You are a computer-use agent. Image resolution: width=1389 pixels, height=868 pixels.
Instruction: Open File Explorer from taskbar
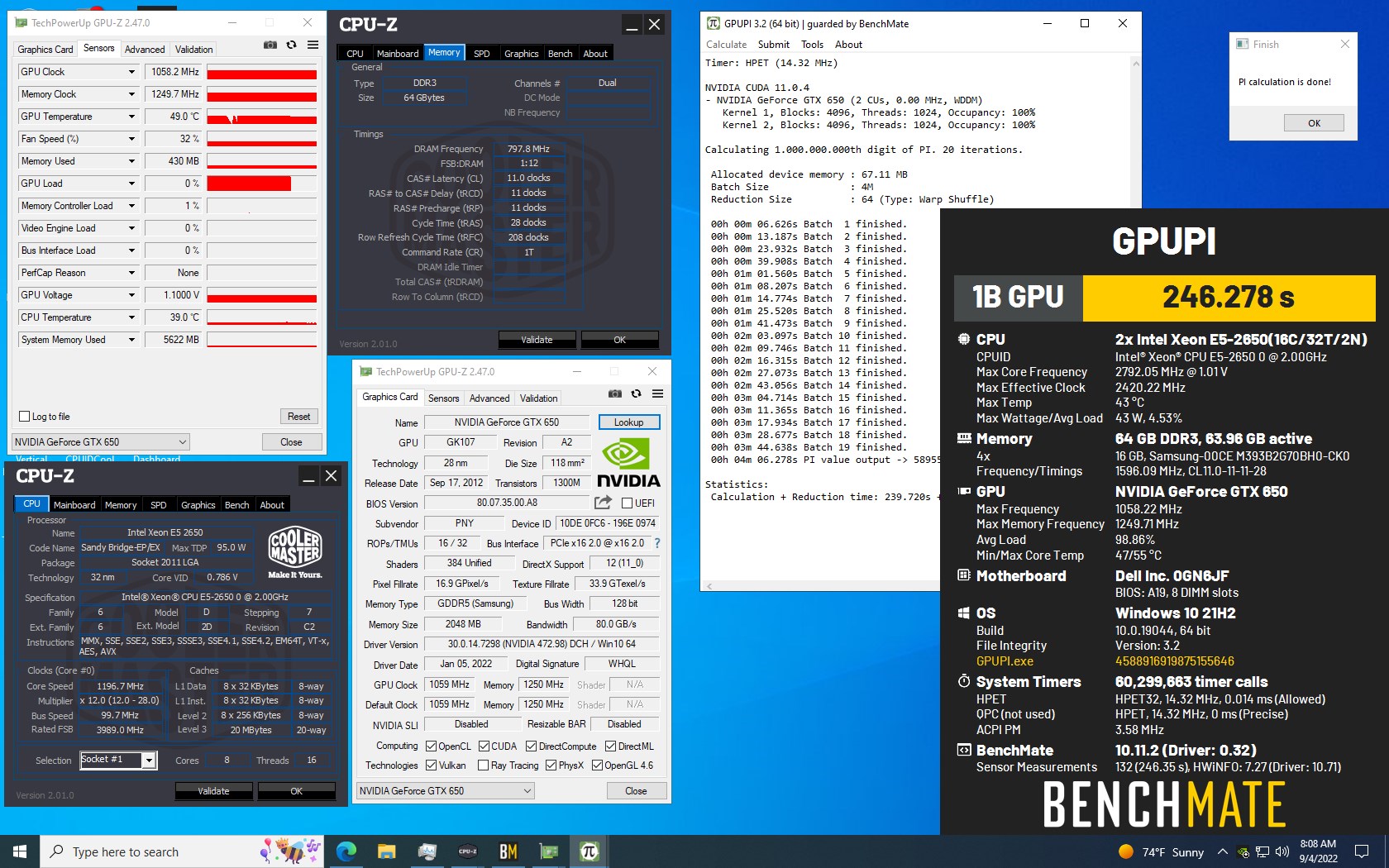click(x=386, y=851)
